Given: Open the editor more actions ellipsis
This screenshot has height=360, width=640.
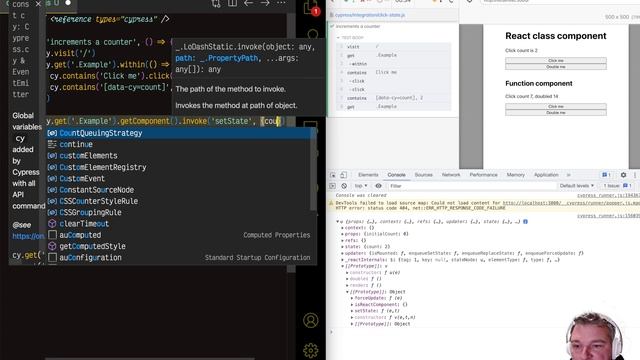Looking at the screenshot, I should 281,3.
